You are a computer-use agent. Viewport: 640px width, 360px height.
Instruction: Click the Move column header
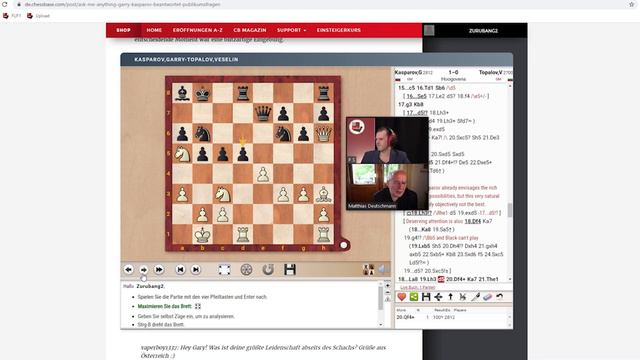(401, 310)
